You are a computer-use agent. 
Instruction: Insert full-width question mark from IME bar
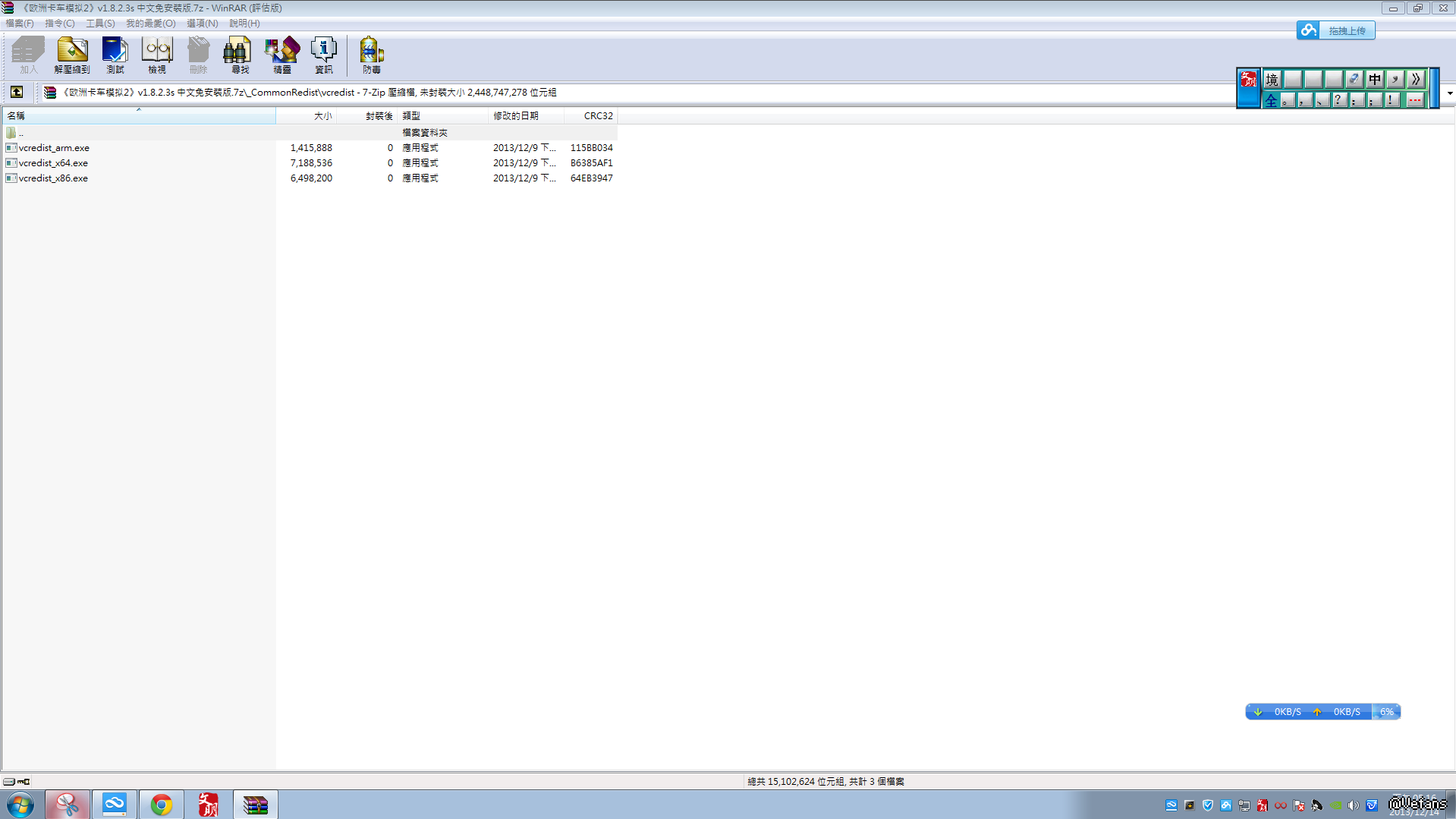(1339, 99)
